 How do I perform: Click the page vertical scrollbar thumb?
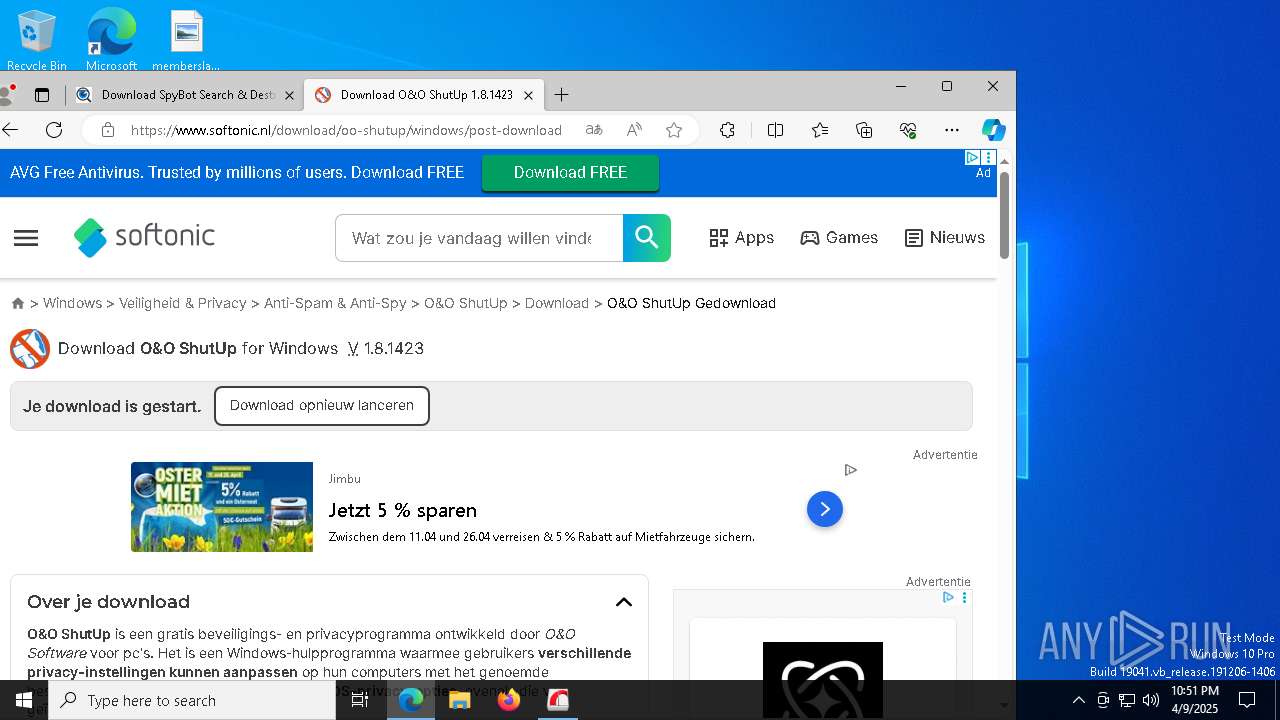click(1004, 215)
